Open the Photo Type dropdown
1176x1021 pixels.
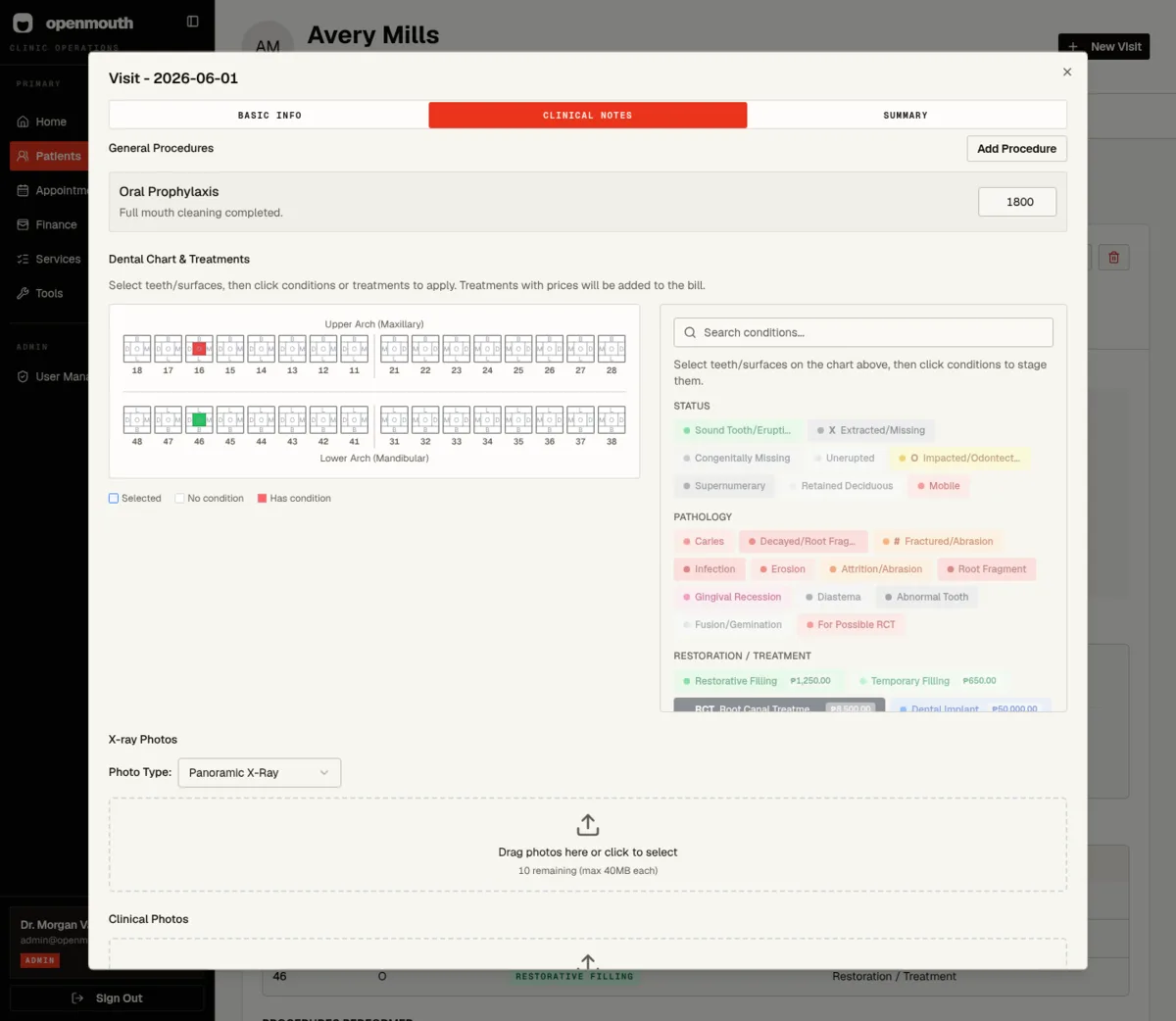pyautogui.click(x=260, y=772)
